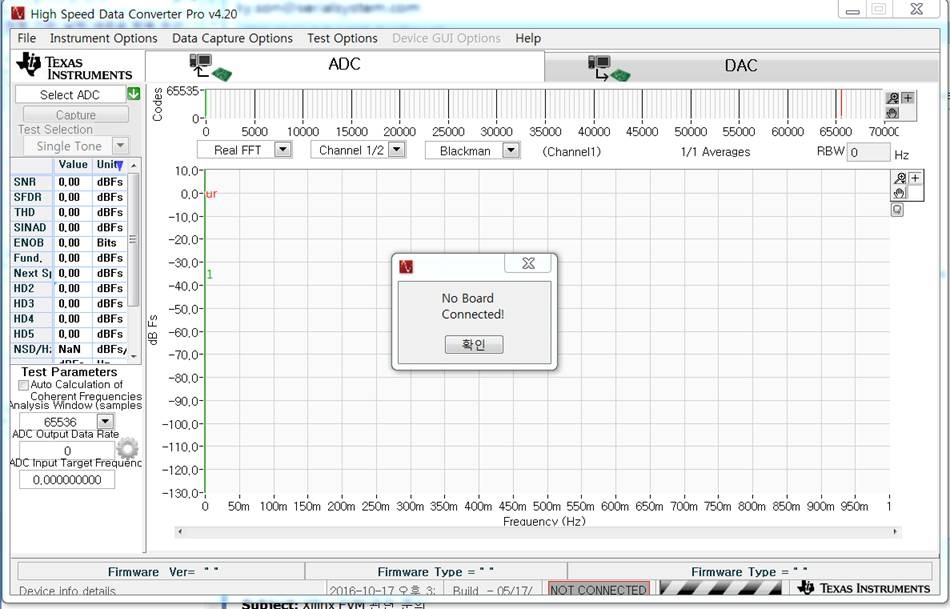The height and width of the screenshot is (609, 950).
Task: Select crosshair cursor tool in FFT graph palette
Action: tap(915, 178)
